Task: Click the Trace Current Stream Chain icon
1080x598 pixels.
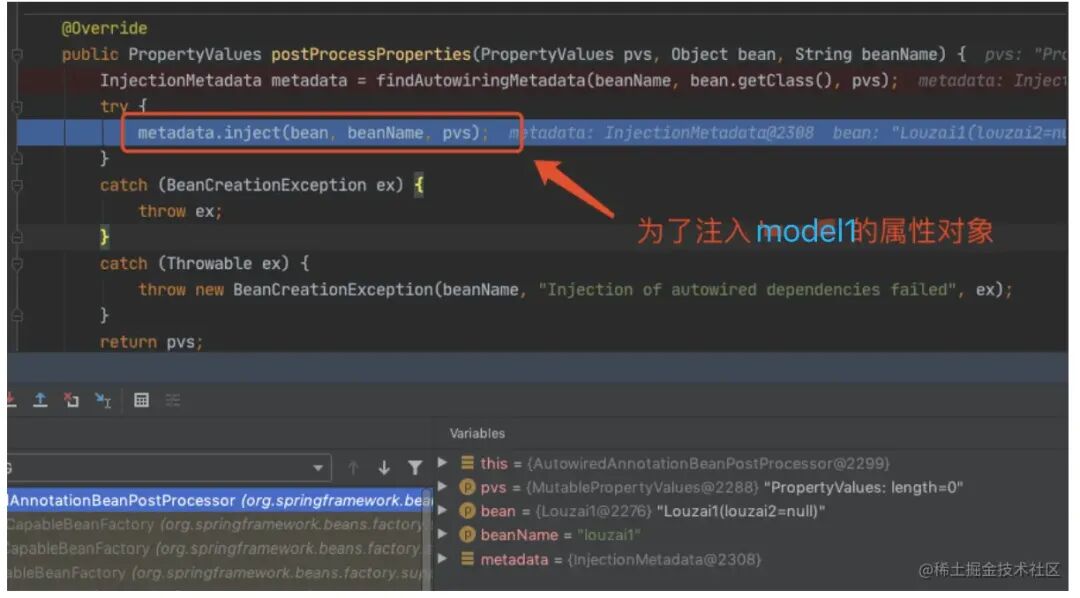Action: click(x=172, y=400)
